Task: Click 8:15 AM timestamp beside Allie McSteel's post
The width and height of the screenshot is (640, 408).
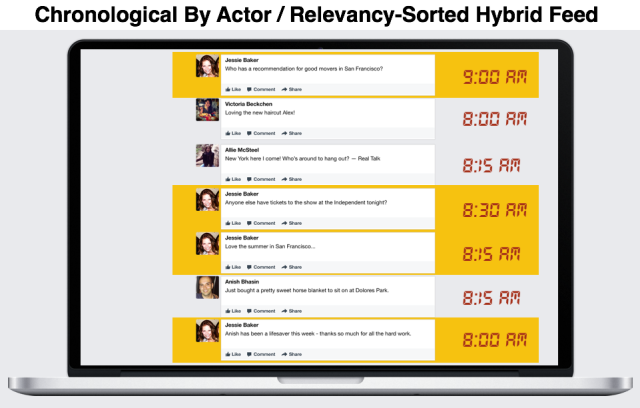Action: (x=491, y=166)
